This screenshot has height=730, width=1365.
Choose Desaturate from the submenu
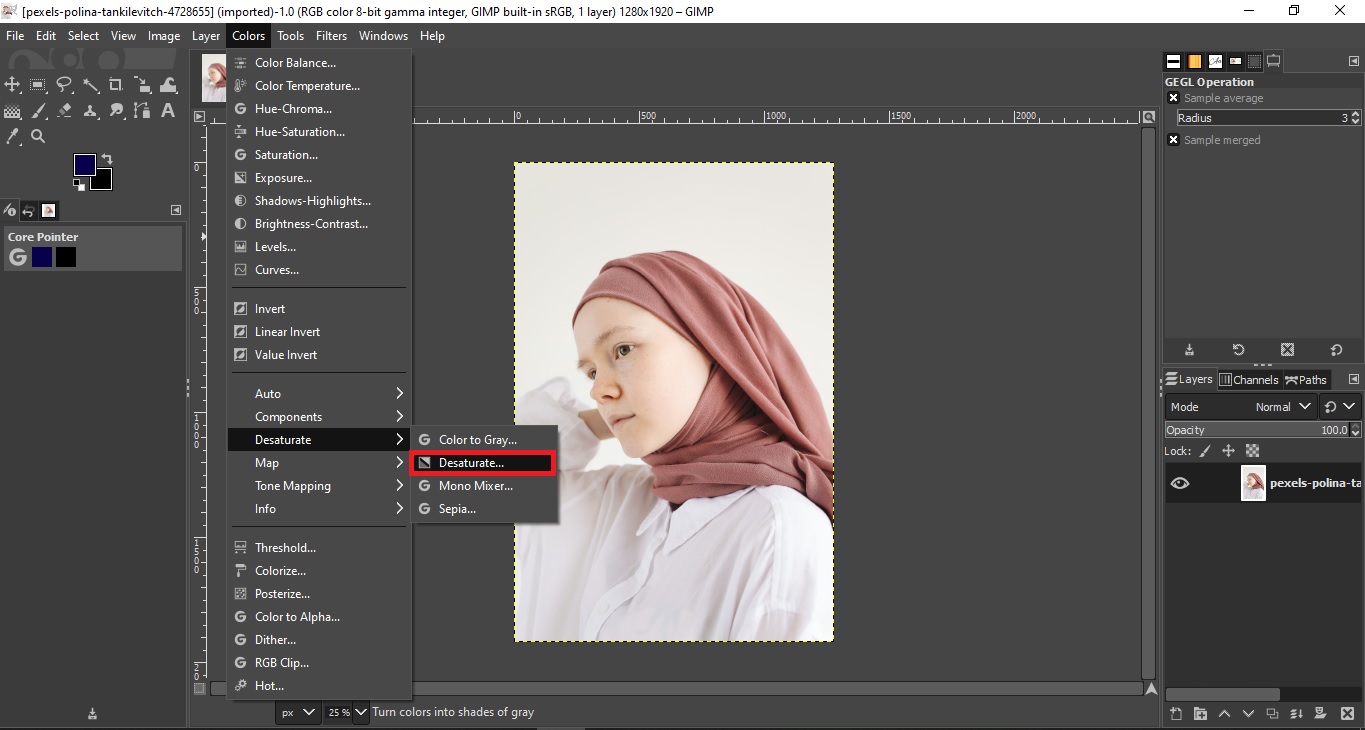point(482,462)
